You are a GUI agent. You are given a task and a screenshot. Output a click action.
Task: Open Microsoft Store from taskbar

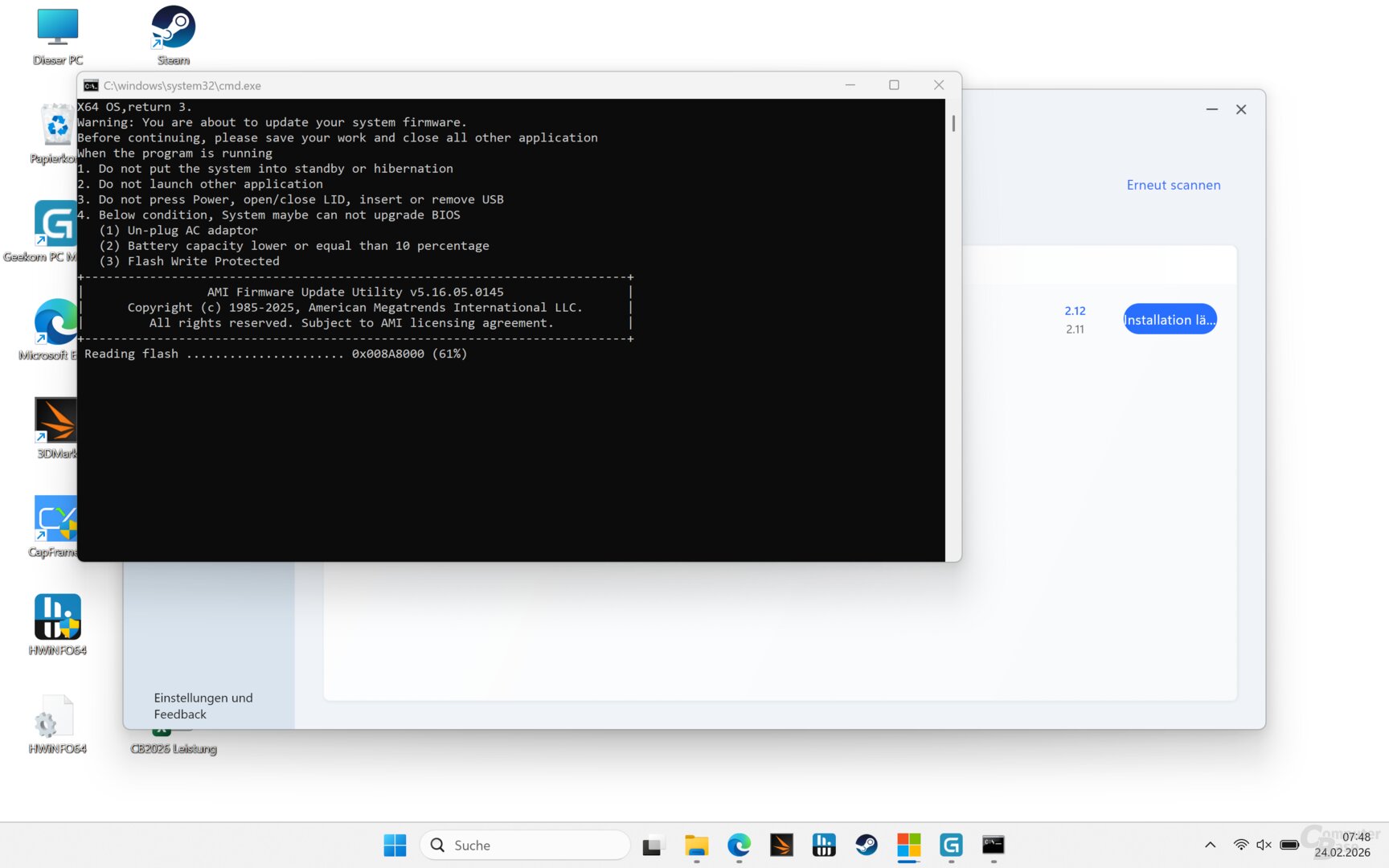908,845
